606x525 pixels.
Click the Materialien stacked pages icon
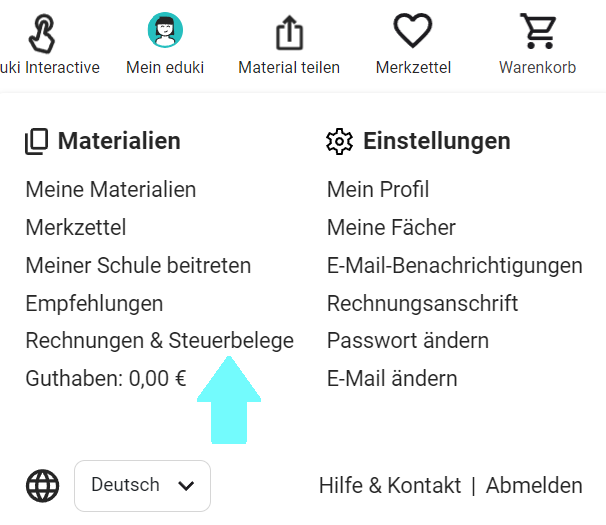pyautogui.click(x=37, y=142)
